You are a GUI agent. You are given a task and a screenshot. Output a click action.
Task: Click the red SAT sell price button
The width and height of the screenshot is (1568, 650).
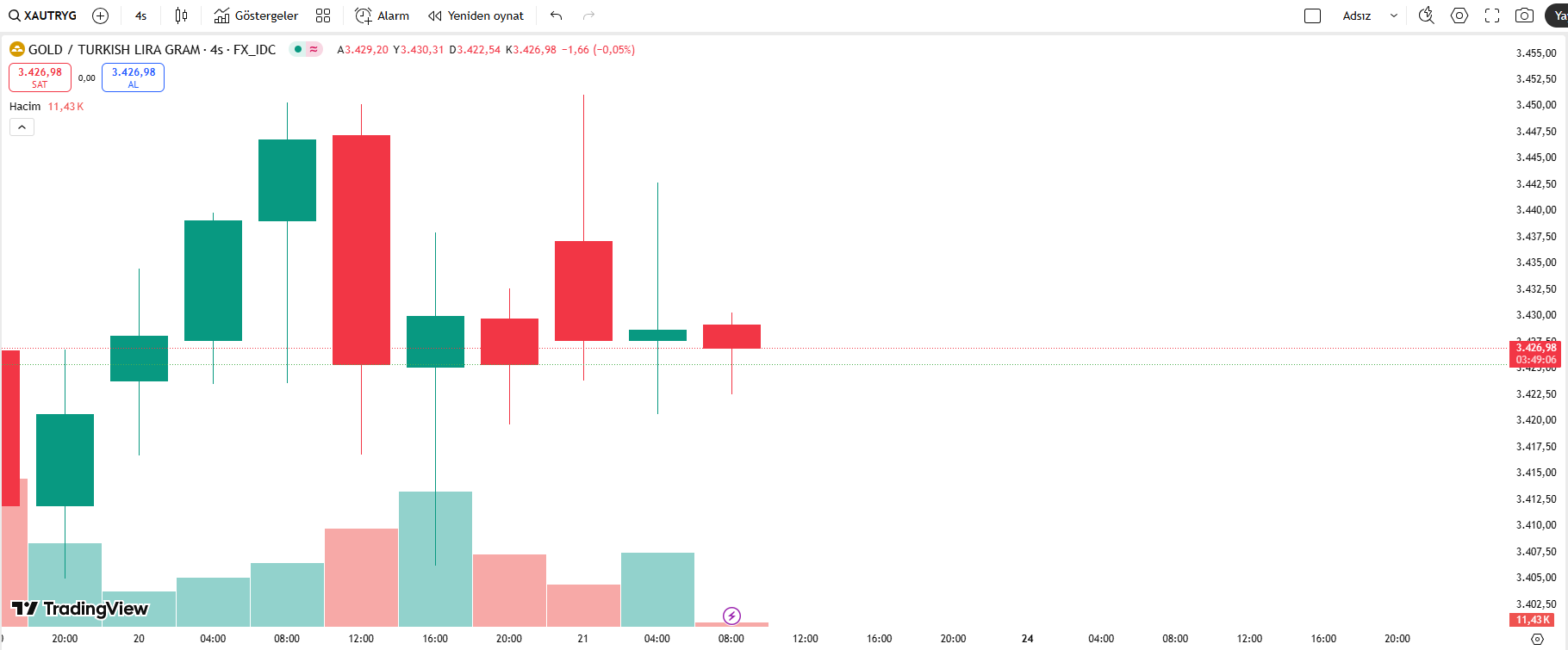[x=40, y=77]
